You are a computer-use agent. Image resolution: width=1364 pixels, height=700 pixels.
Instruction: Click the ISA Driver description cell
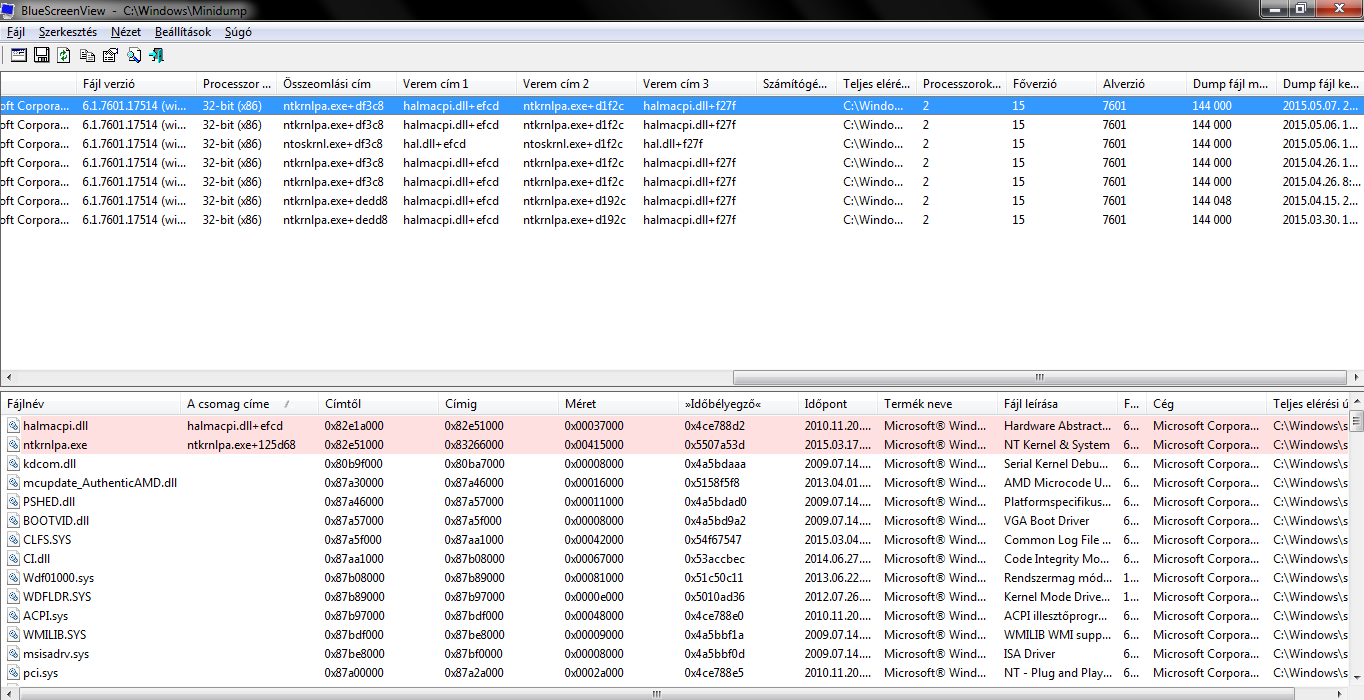tap(1030, 654)
